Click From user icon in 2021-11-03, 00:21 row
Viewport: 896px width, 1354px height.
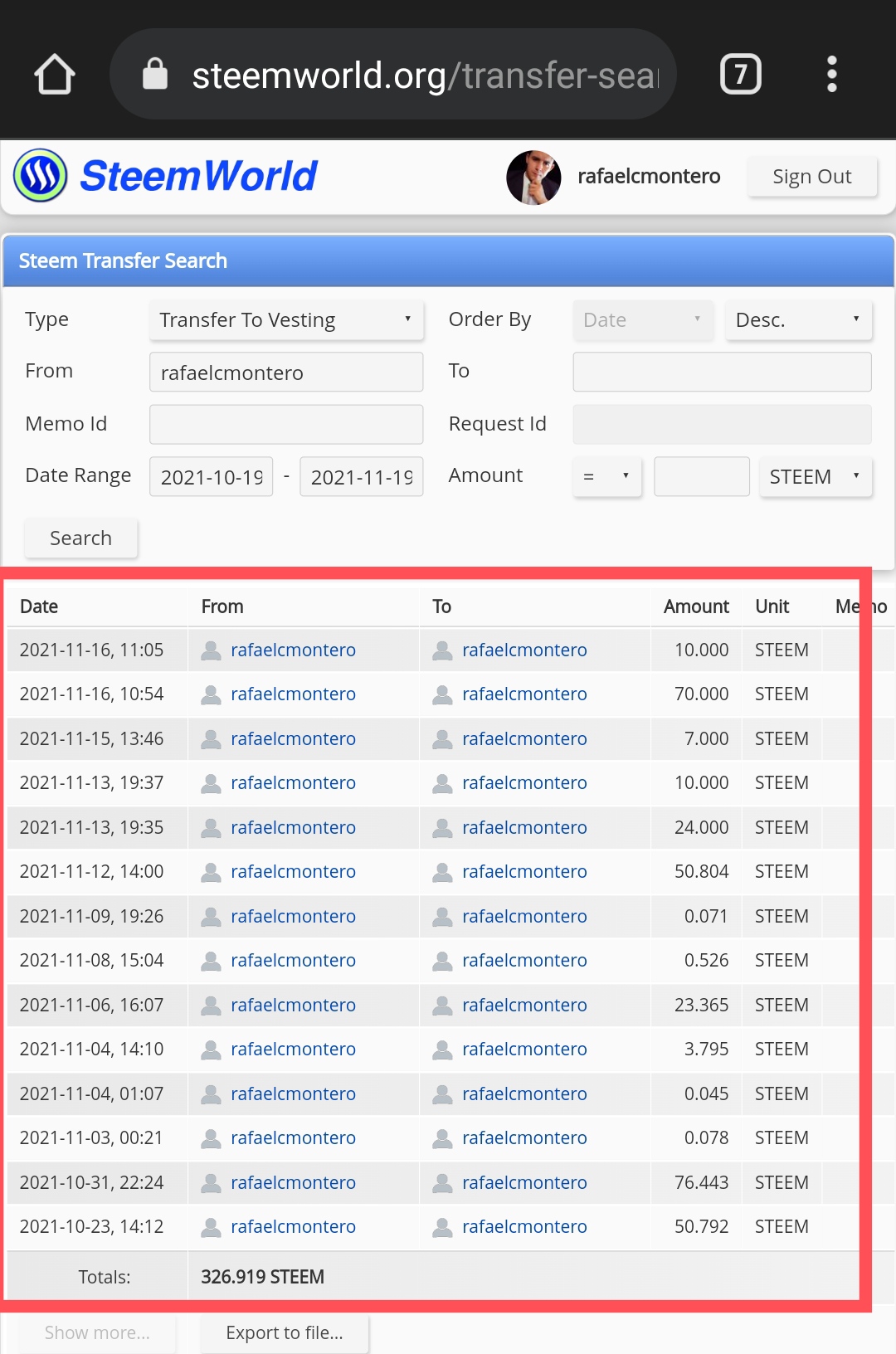point(212,1138)
